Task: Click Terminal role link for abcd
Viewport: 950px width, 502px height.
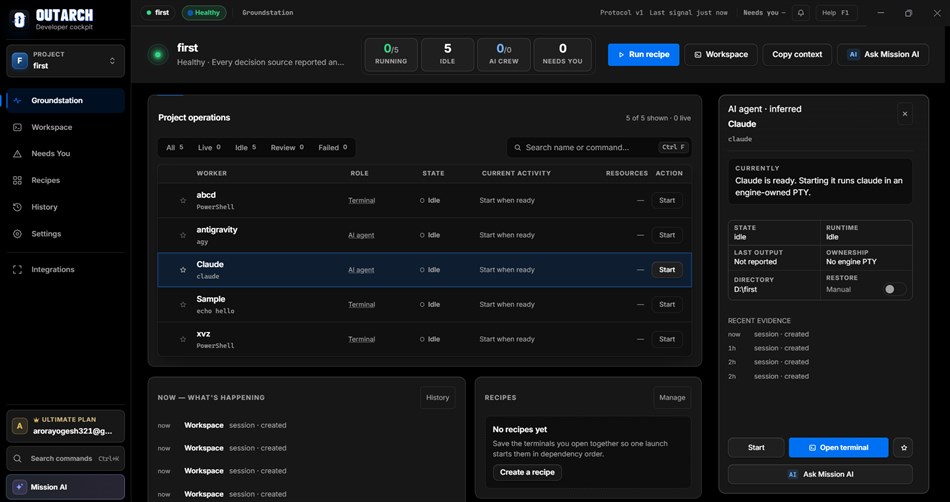Action: click(x=362, y=200)
